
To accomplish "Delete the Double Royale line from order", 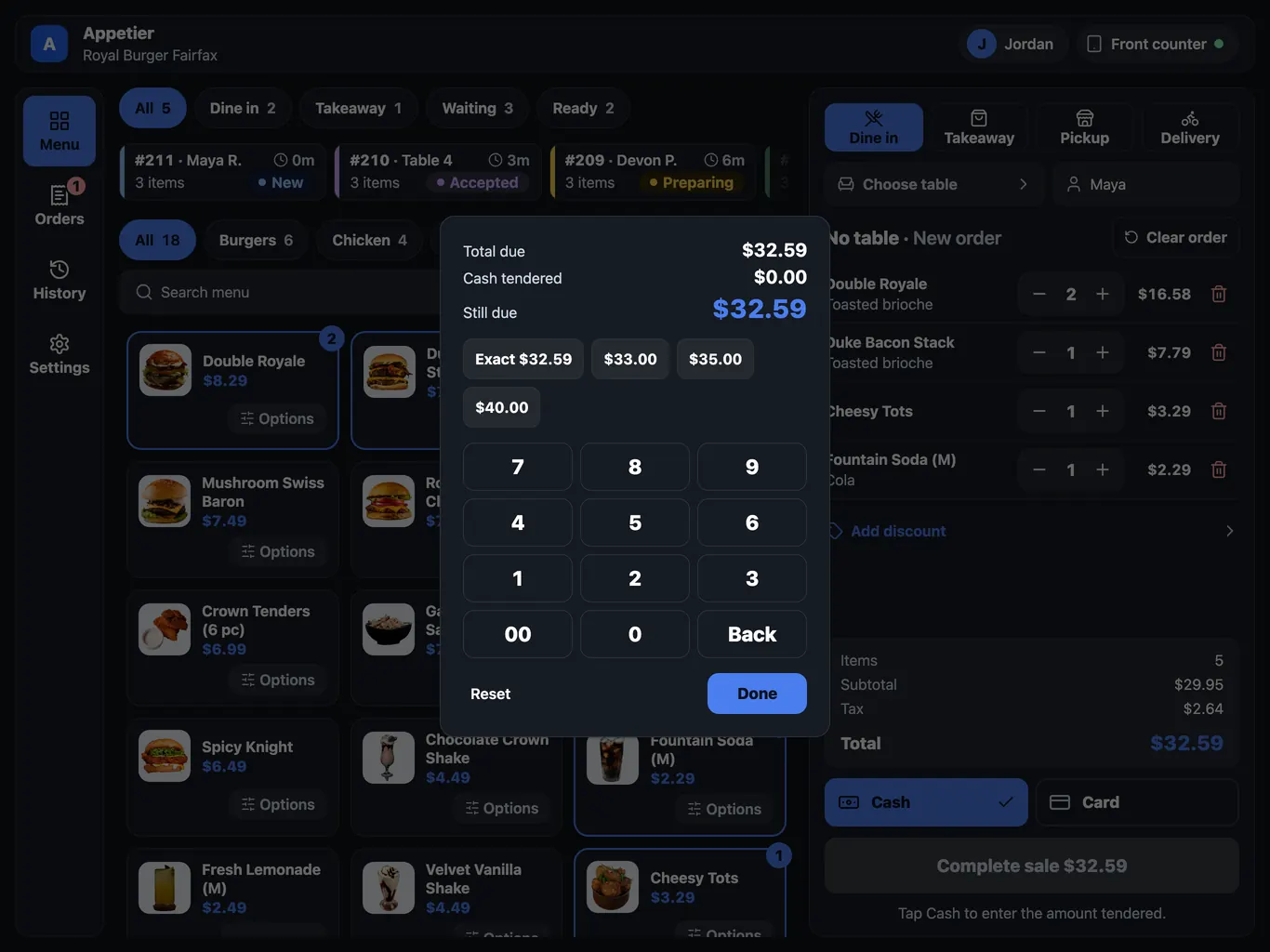I will [x=1219, y=294].
